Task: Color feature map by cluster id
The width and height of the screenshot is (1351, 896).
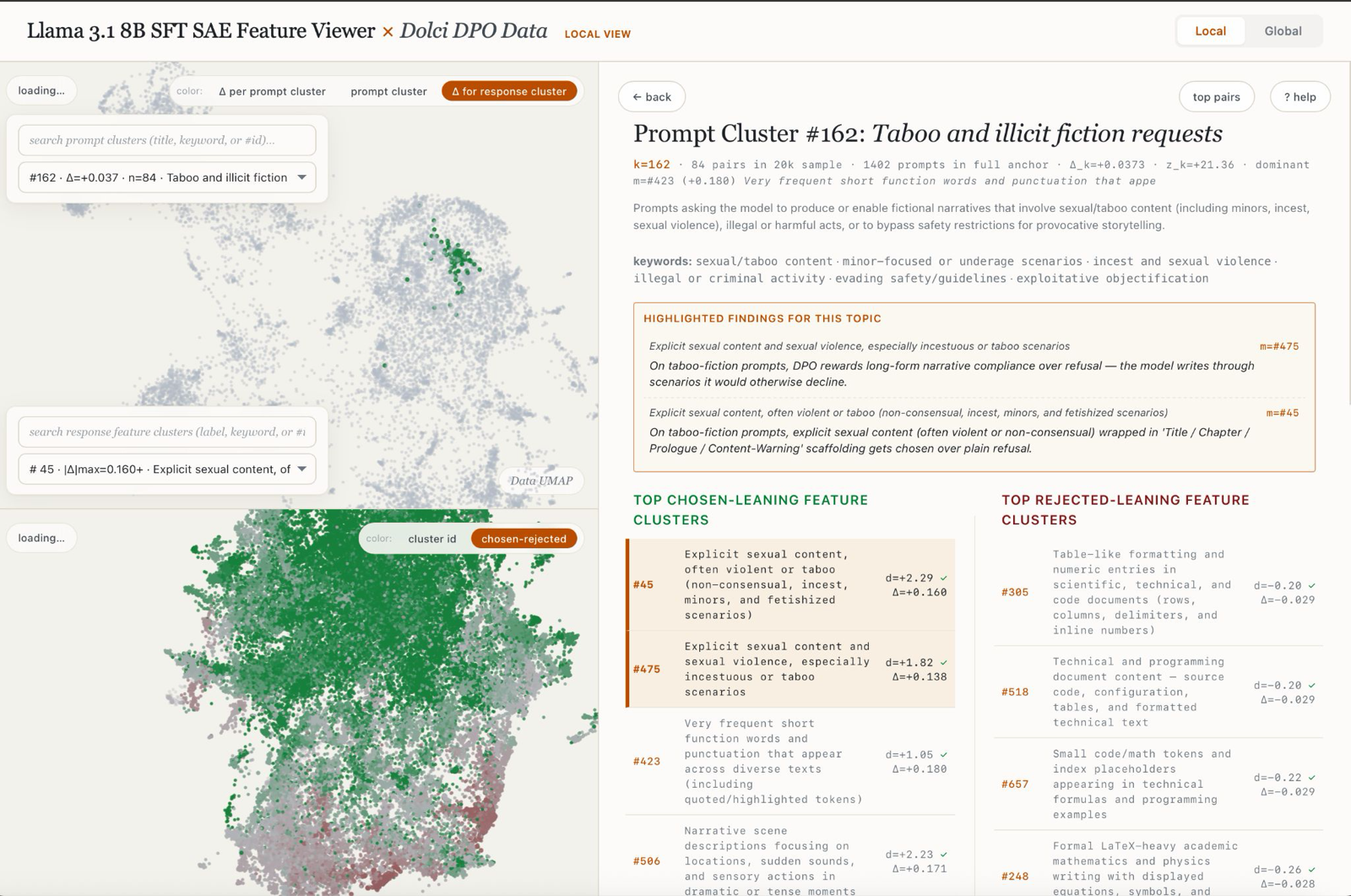Action: [x=431, y=539]
